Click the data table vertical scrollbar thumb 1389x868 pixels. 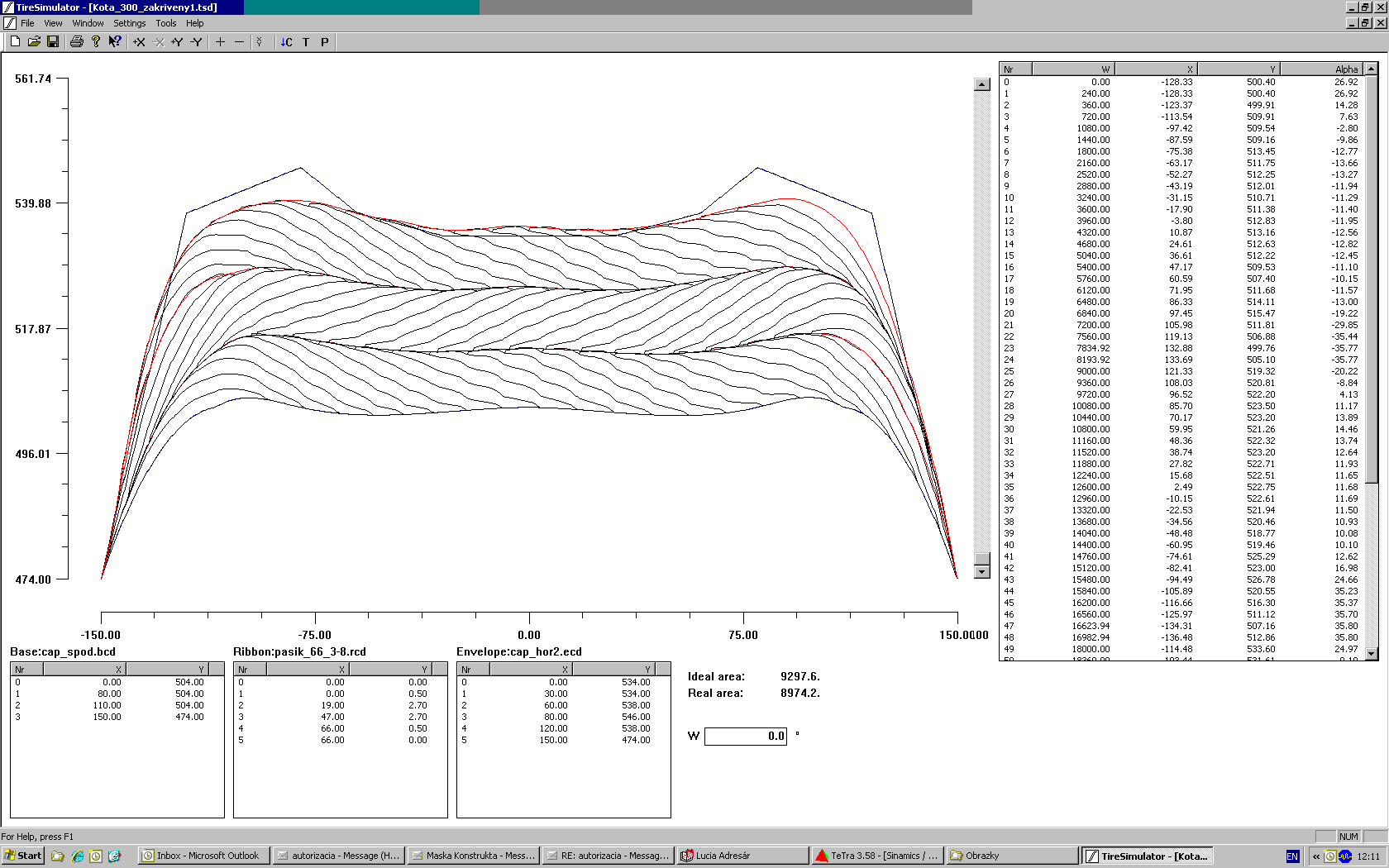tap(1372, 280)
